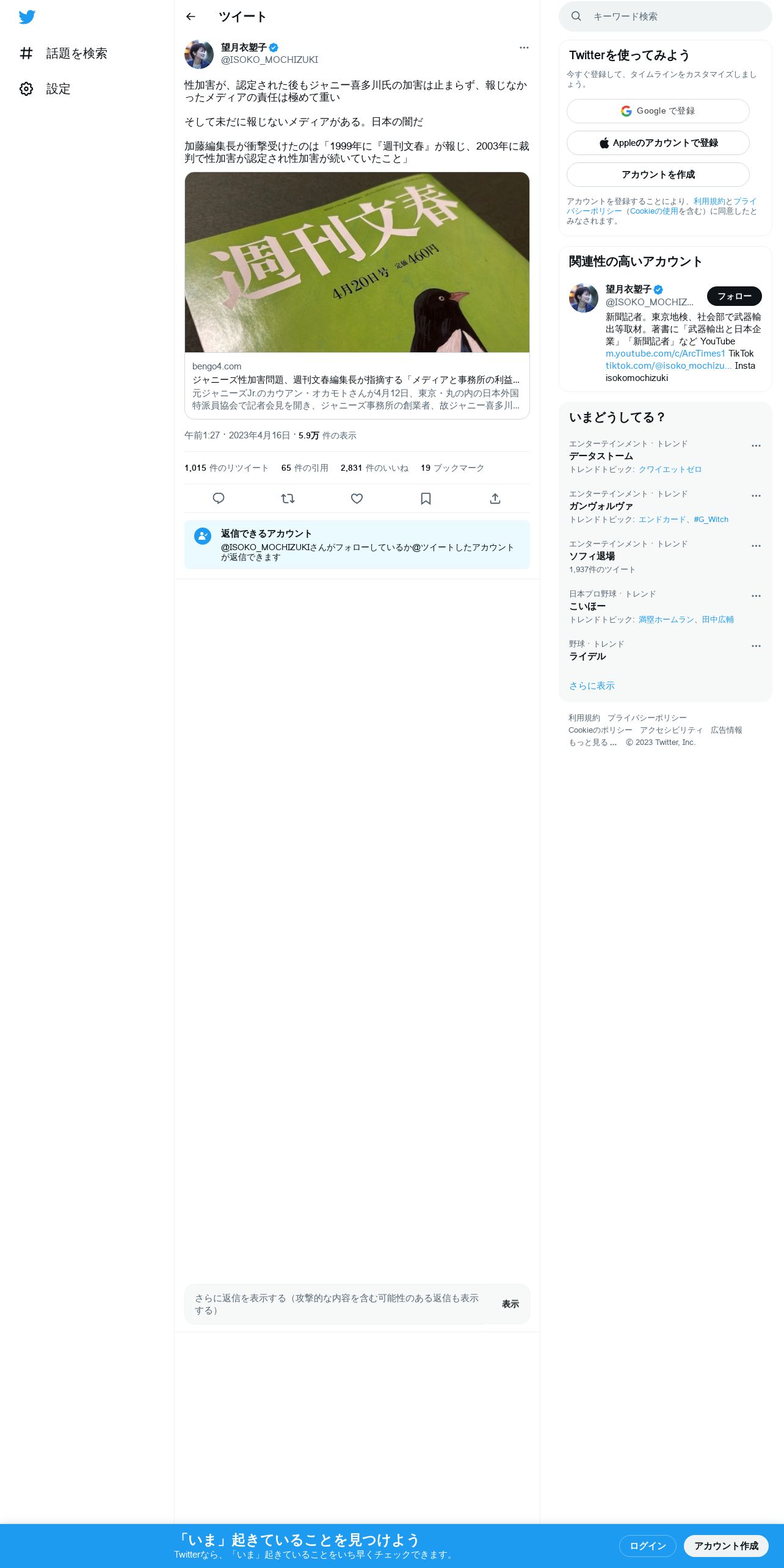The width and height of the screenshot is (784, 1568).
Task: Click the クワイエットゼロ trend topic link
Action: [x=670, y=470]
